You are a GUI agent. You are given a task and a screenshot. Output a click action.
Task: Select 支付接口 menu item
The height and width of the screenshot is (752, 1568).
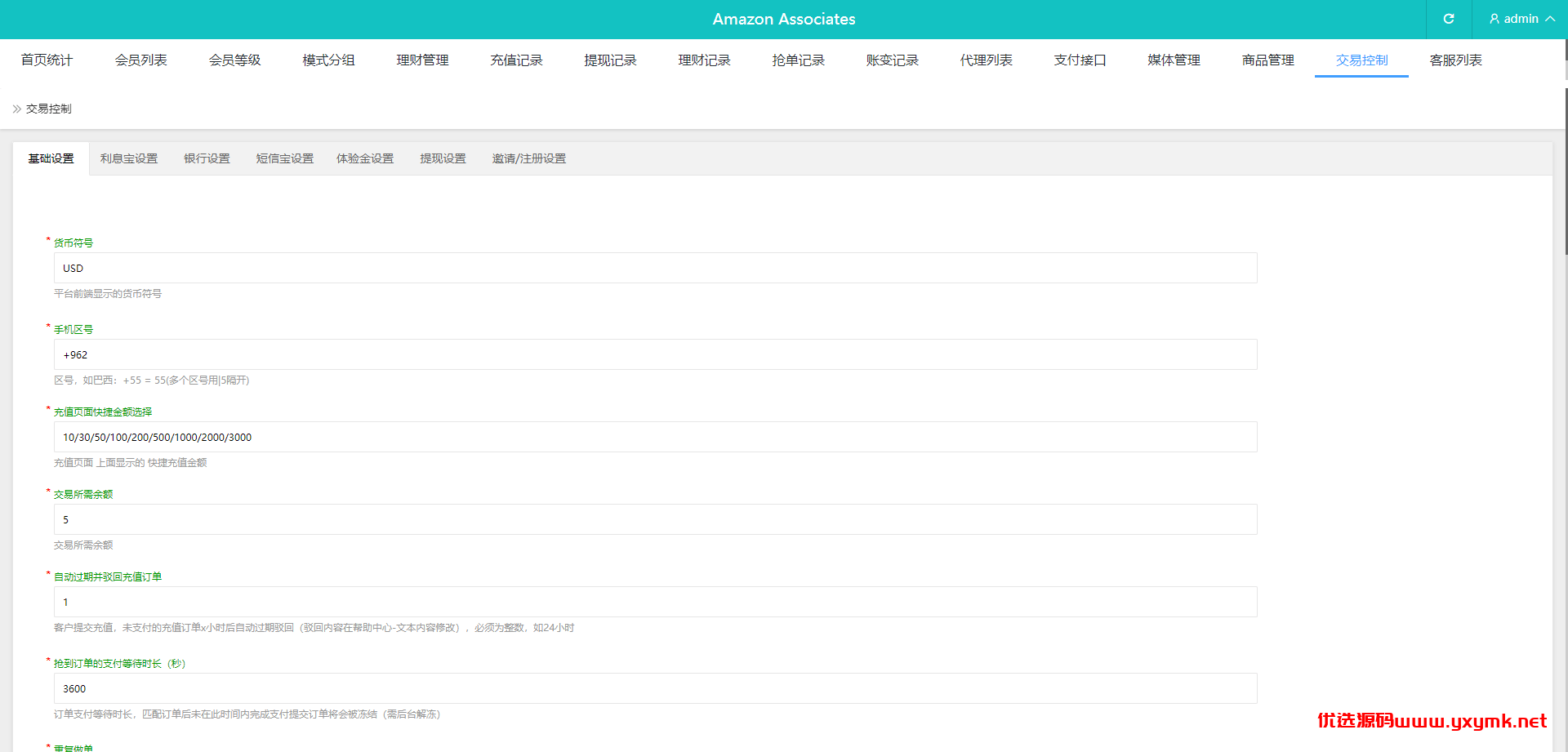click(x=1080, y=60)
